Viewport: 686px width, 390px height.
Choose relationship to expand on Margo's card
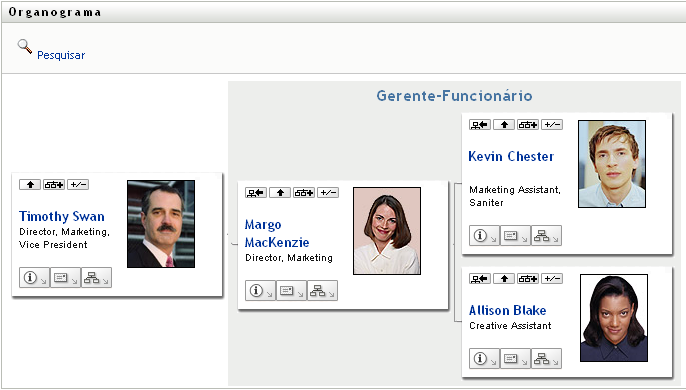pos(304,193)
